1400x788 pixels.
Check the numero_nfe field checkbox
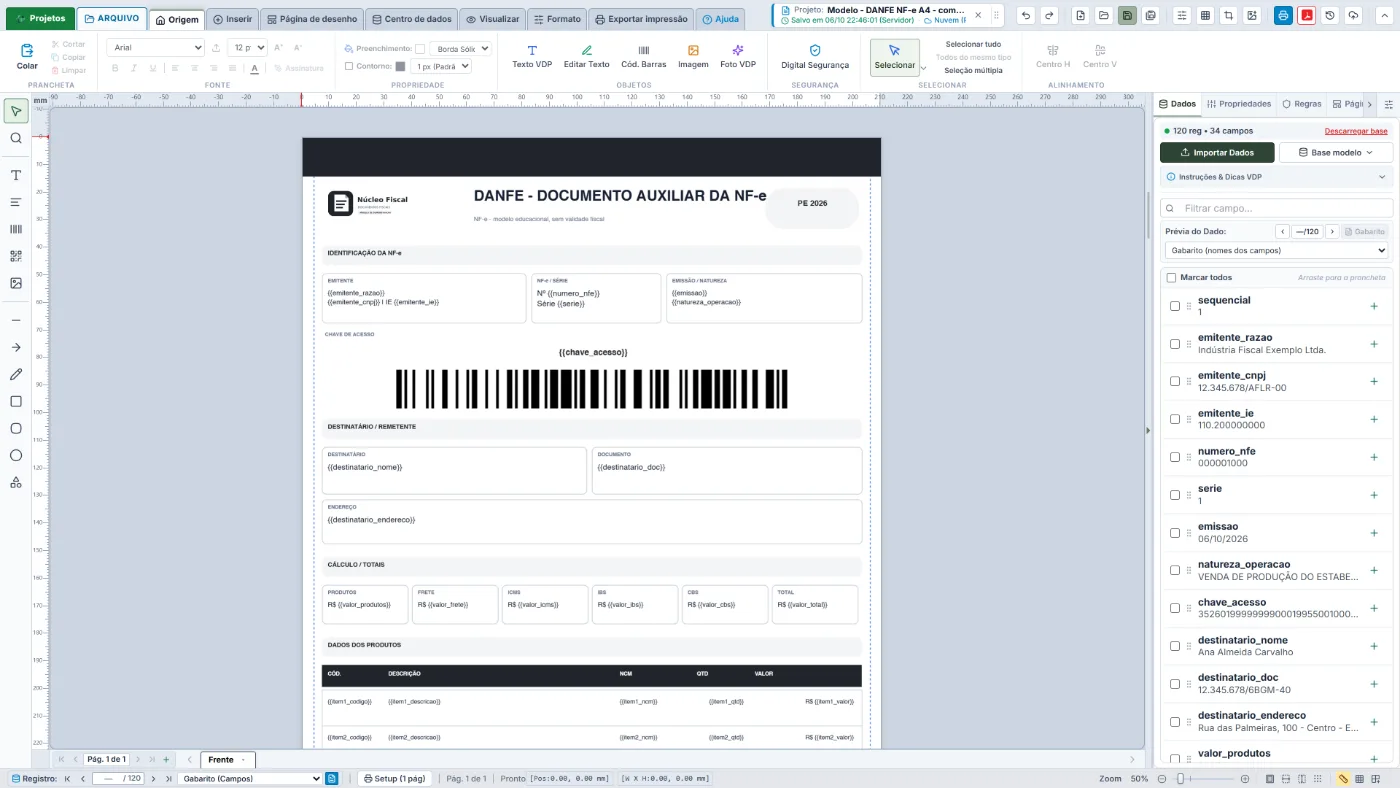coord(1175,457)
